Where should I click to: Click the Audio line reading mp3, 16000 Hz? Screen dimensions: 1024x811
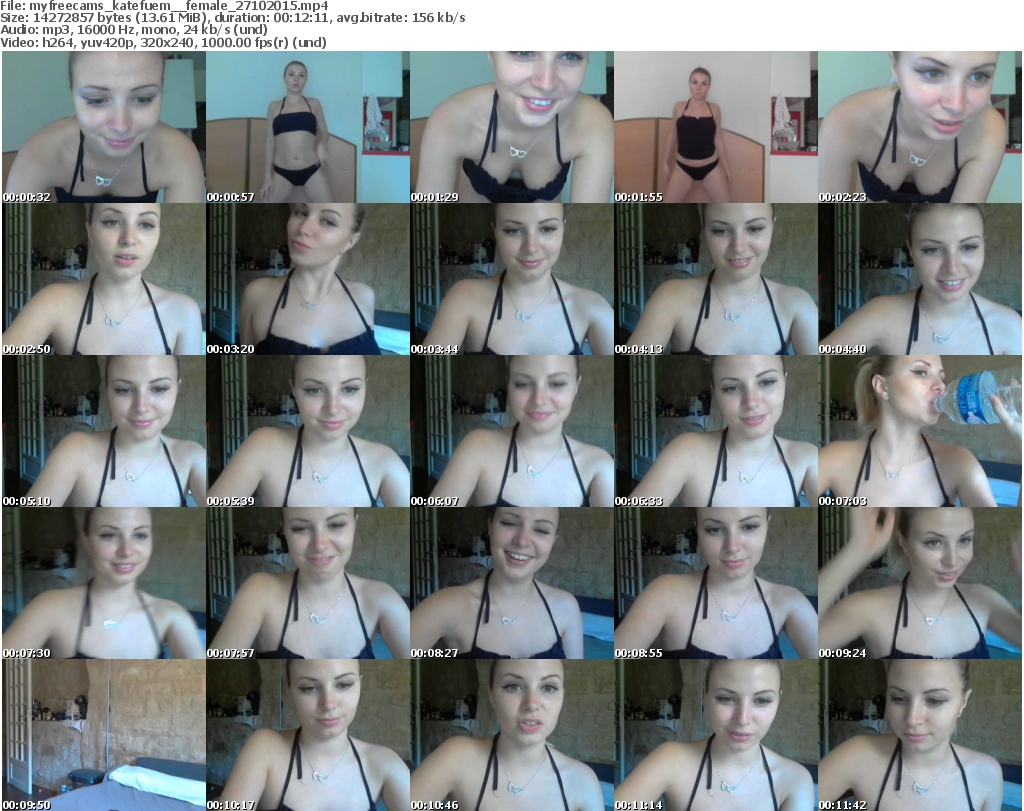click(x=134, y=30)
